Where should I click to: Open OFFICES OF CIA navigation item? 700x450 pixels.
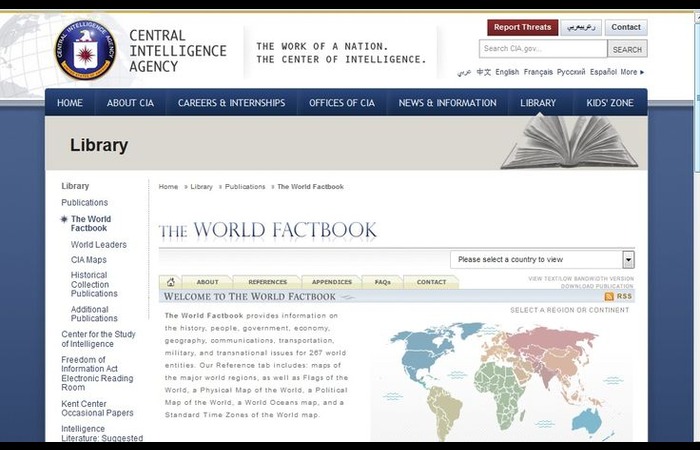click(x=342, y=103)
